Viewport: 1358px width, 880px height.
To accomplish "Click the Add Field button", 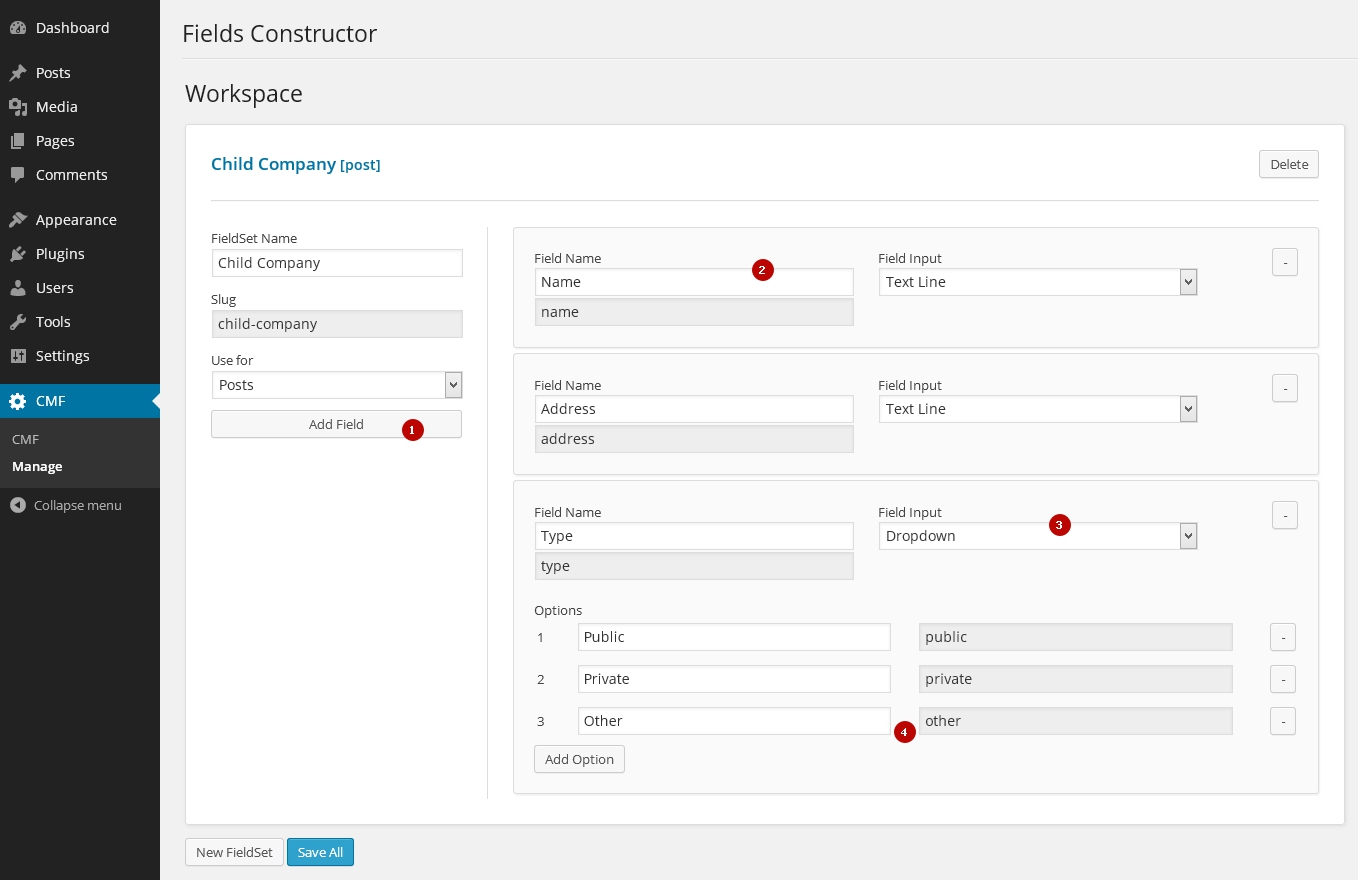I will tap(336, 424).
